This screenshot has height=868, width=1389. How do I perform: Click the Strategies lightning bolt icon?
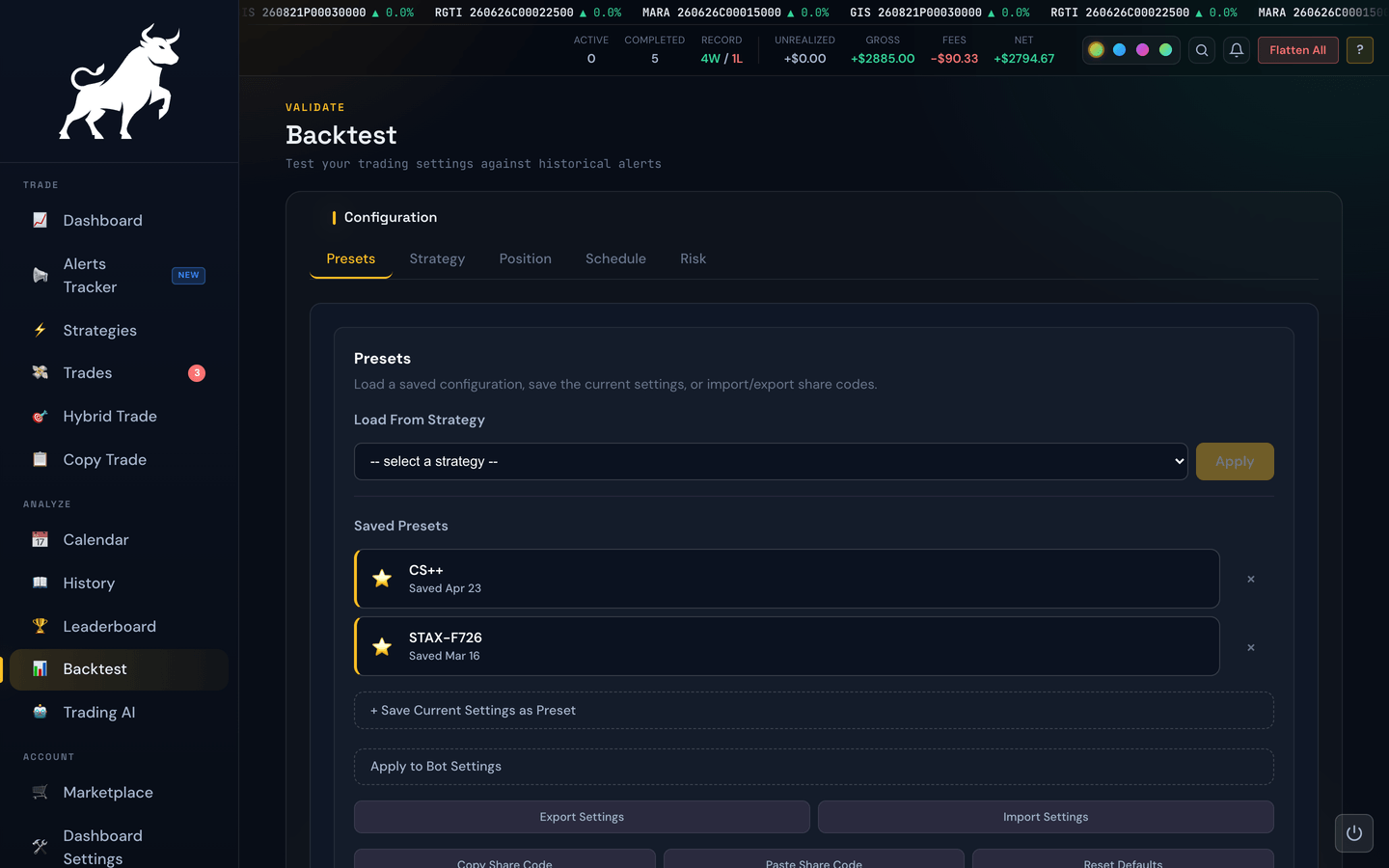point(40,330)
